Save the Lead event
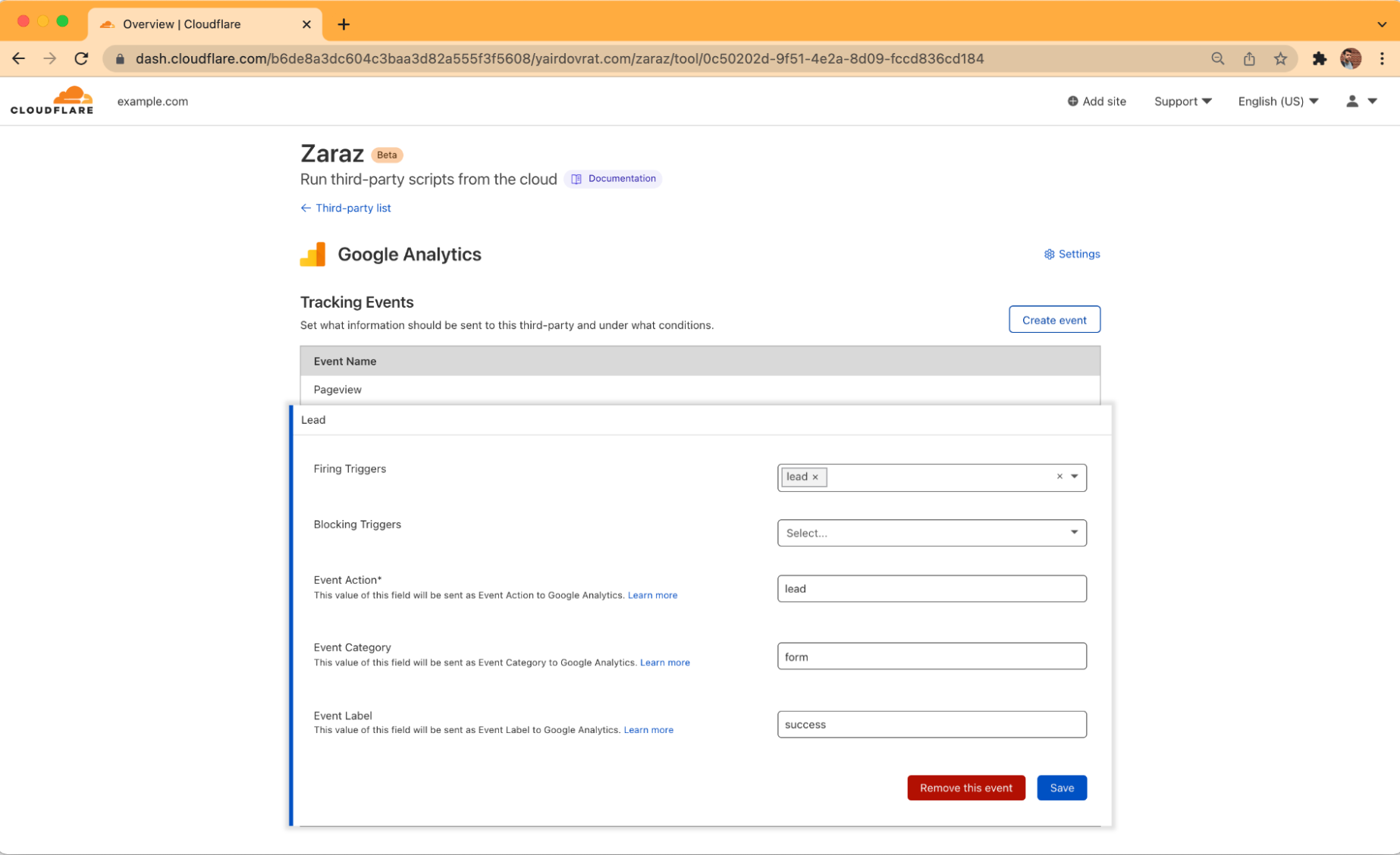 coord(1062,788)
